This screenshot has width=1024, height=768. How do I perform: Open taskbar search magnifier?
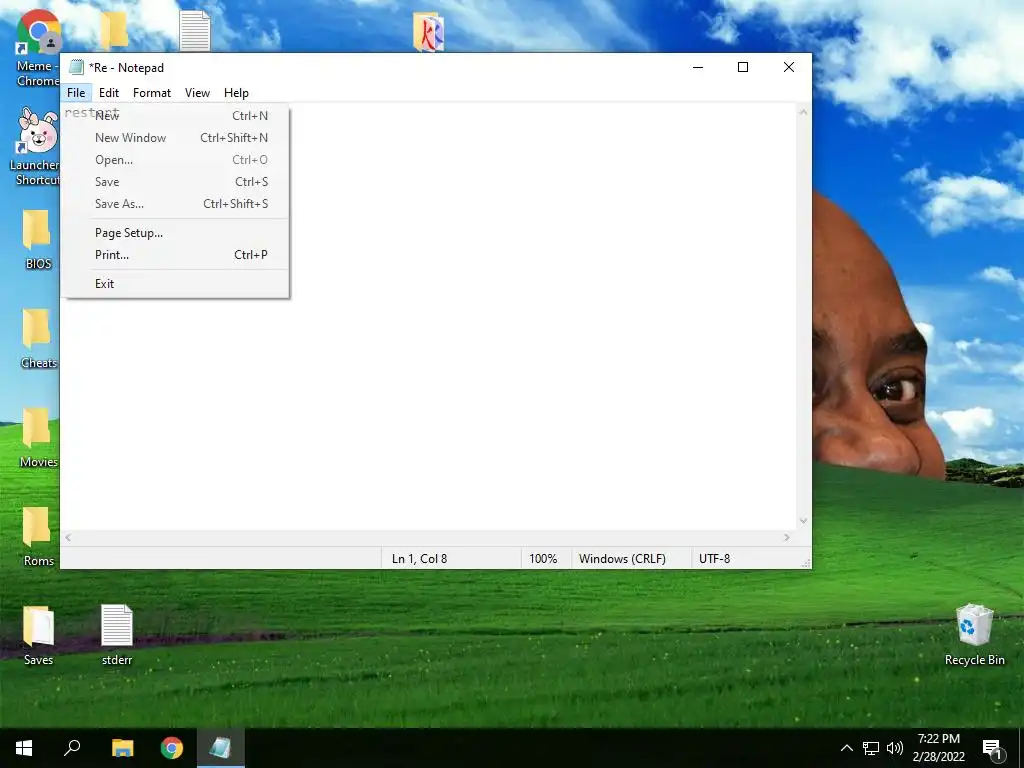[72, 748]
